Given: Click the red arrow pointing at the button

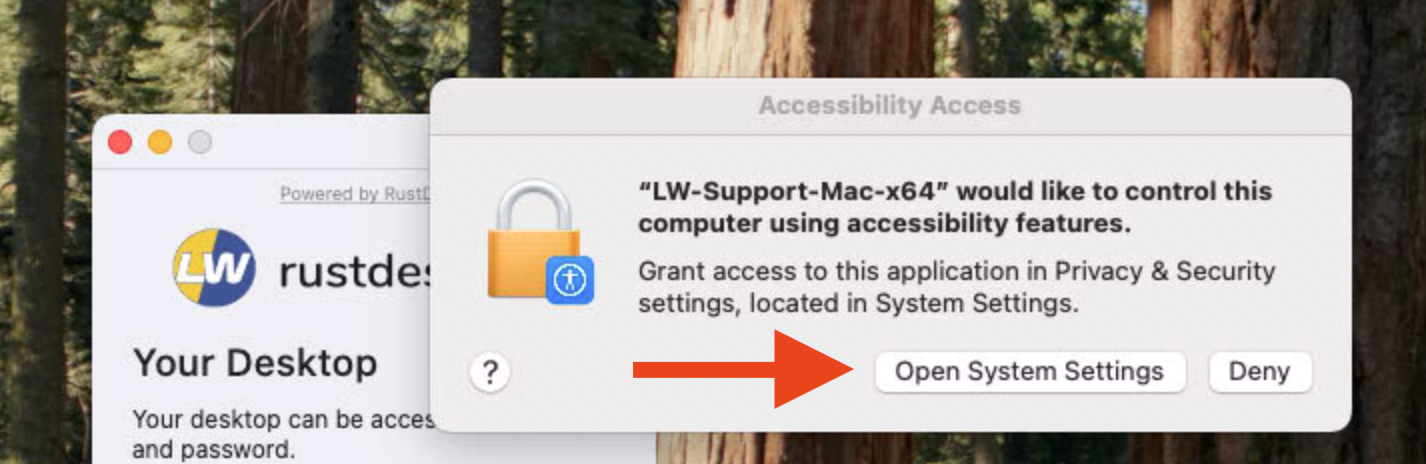Looking at the screenshot, I should [742, 371].
